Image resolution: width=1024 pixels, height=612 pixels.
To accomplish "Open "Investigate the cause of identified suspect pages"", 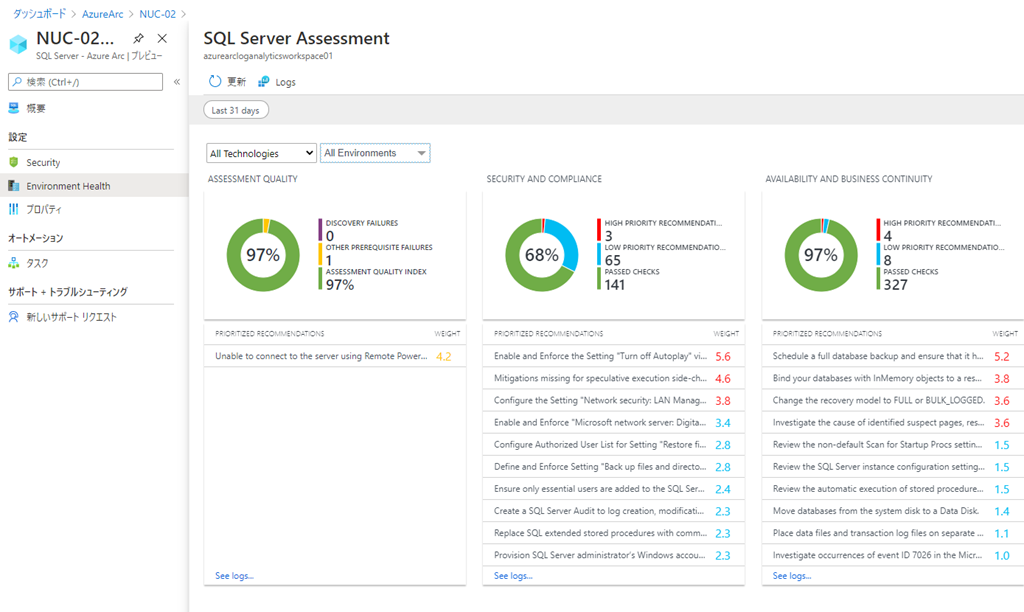I will 893,423.
